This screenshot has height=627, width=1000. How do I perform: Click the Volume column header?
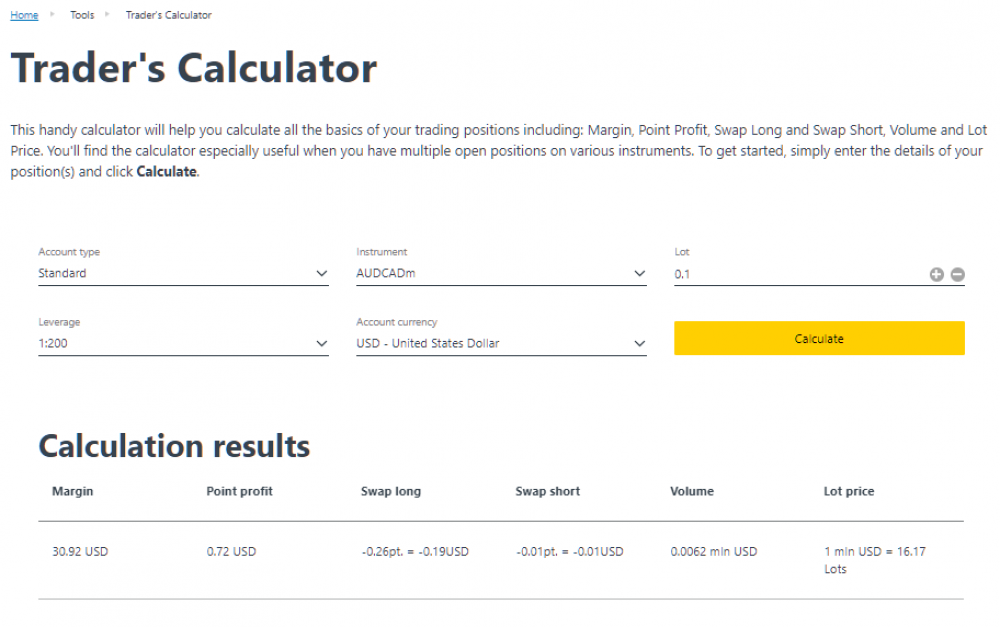click(x=692, y=491)
